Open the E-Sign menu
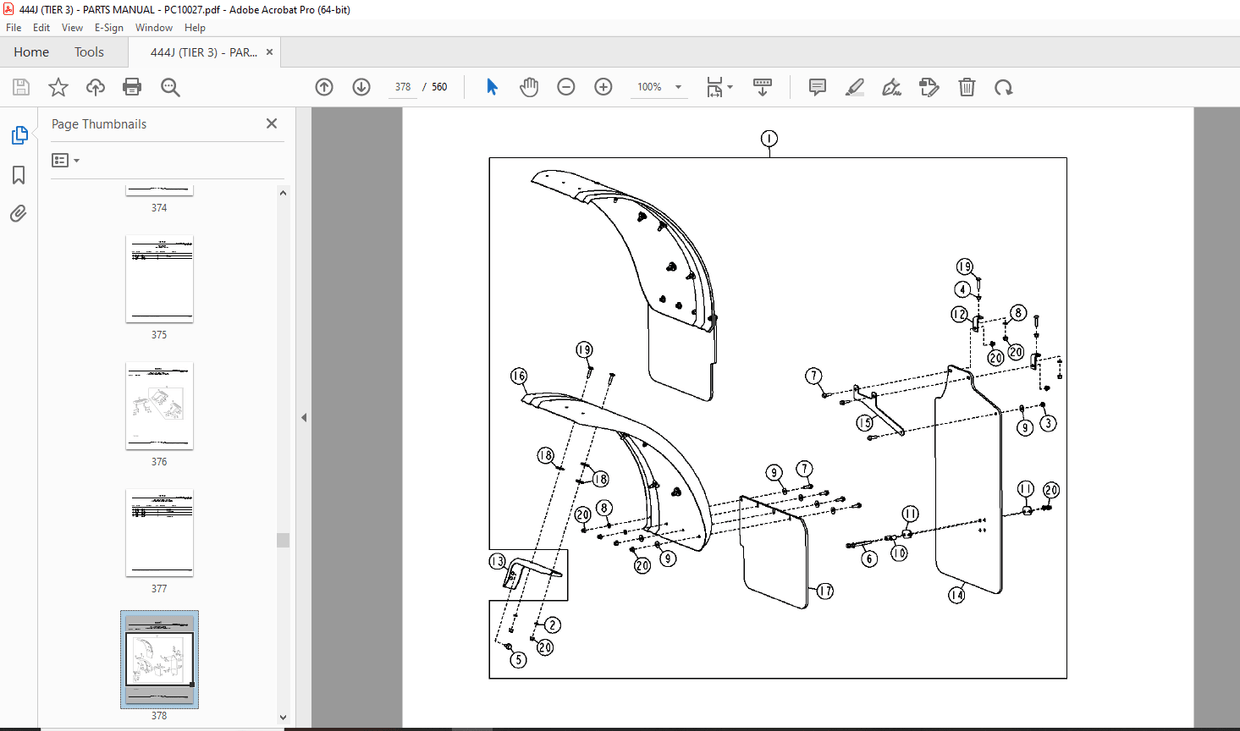Image resolution: width=1240 pixels, height=731 pixels. tap(108, 27)
